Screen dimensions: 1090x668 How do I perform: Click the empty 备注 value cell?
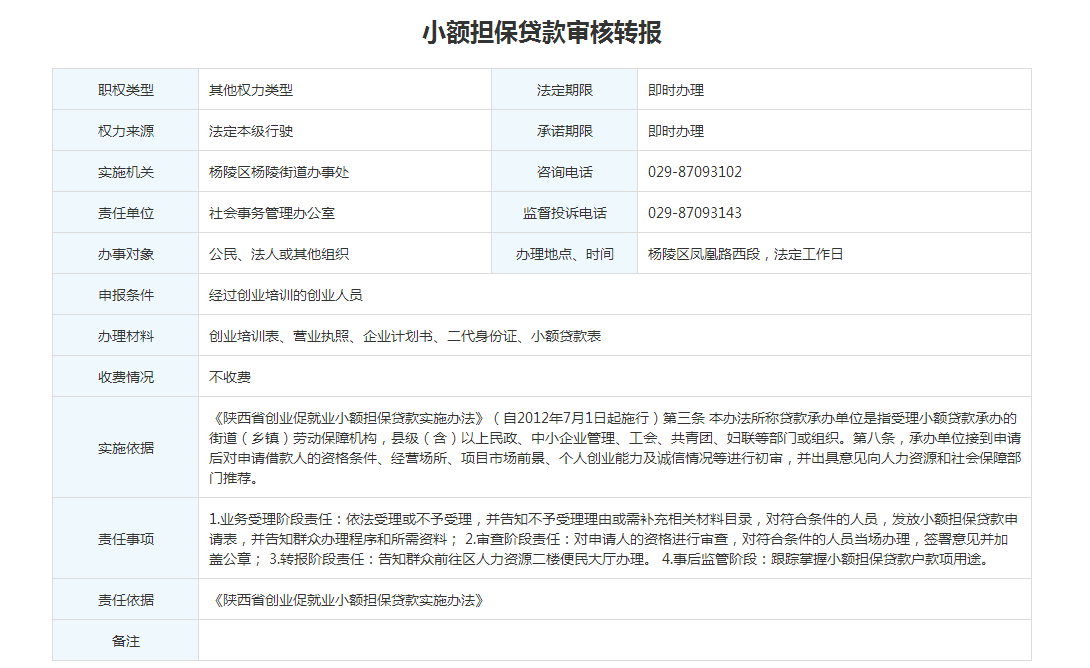click(614, 641)
